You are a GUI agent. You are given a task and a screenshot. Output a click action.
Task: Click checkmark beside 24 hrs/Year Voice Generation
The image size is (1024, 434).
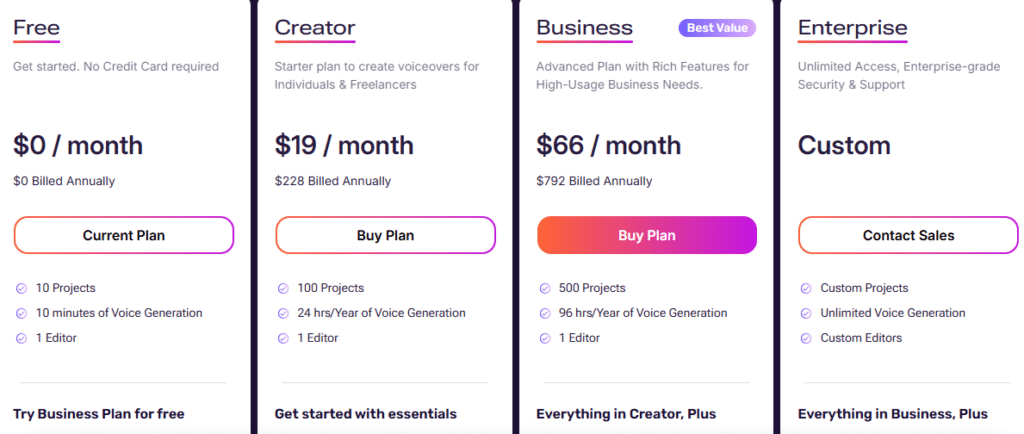pos(283,313)
